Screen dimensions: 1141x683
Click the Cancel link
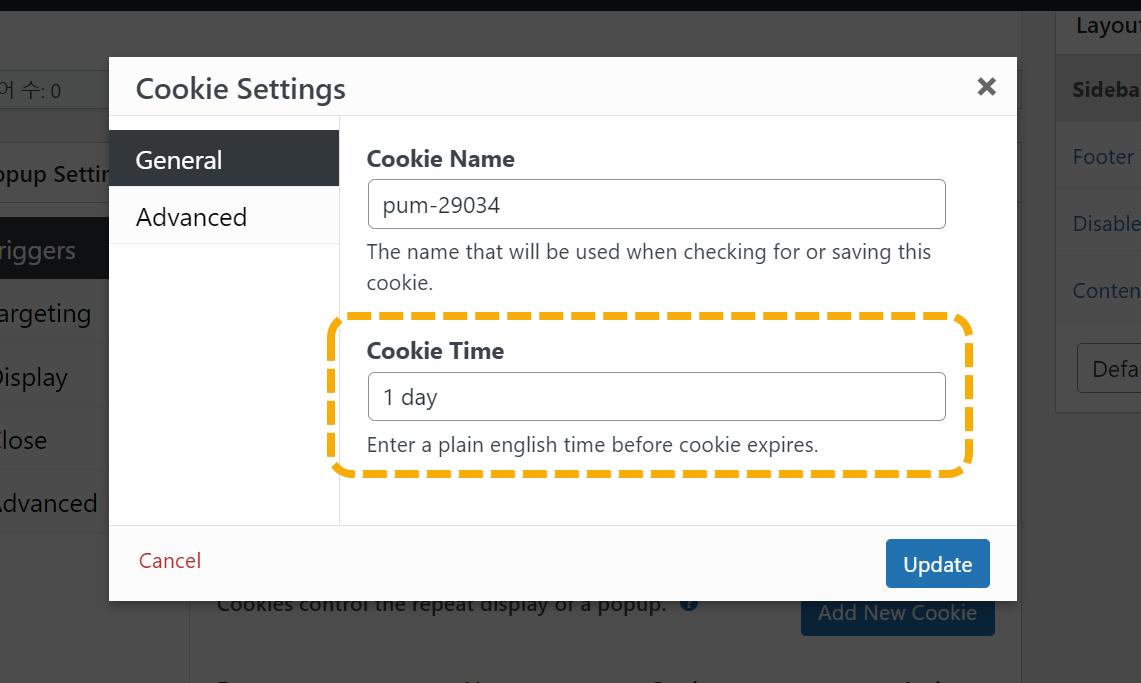click(x=170, y=561)
